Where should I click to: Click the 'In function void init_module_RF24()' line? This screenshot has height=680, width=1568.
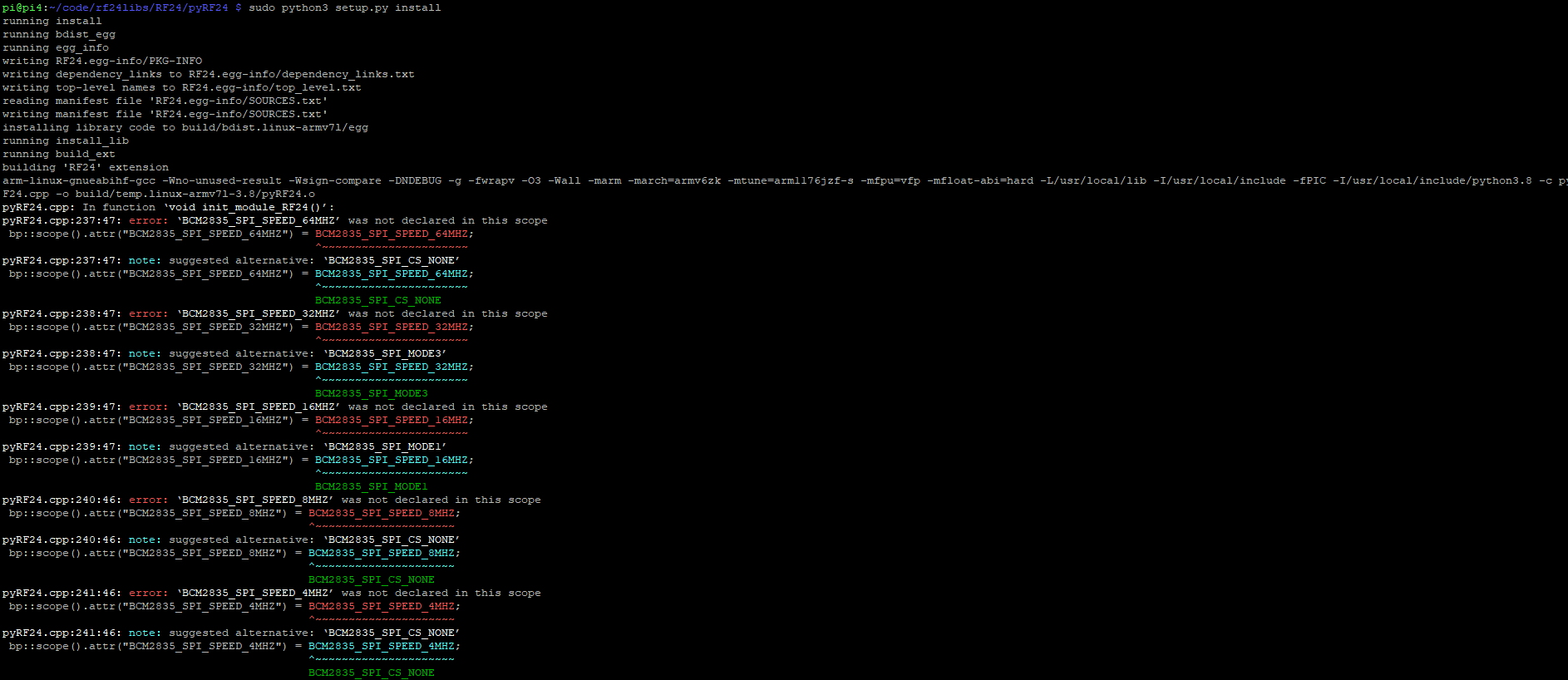pyautogui.click(x=169, y=207)
